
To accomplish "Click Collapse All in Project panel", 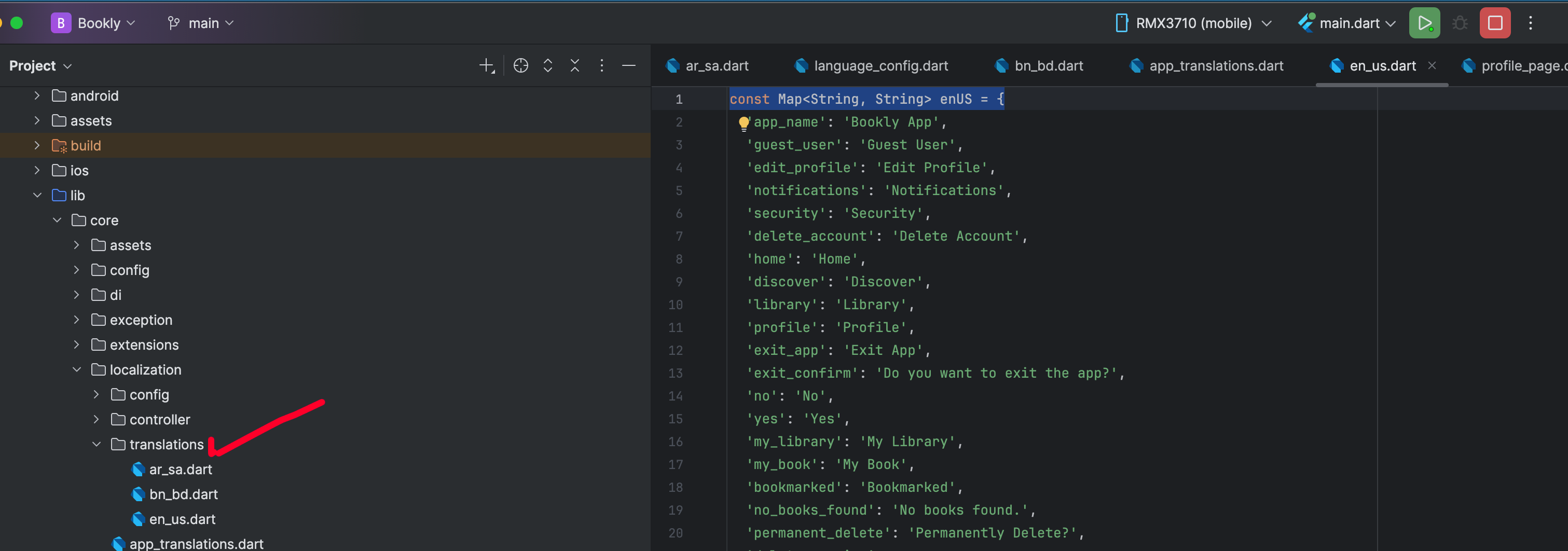I will [x=574, y=65].
